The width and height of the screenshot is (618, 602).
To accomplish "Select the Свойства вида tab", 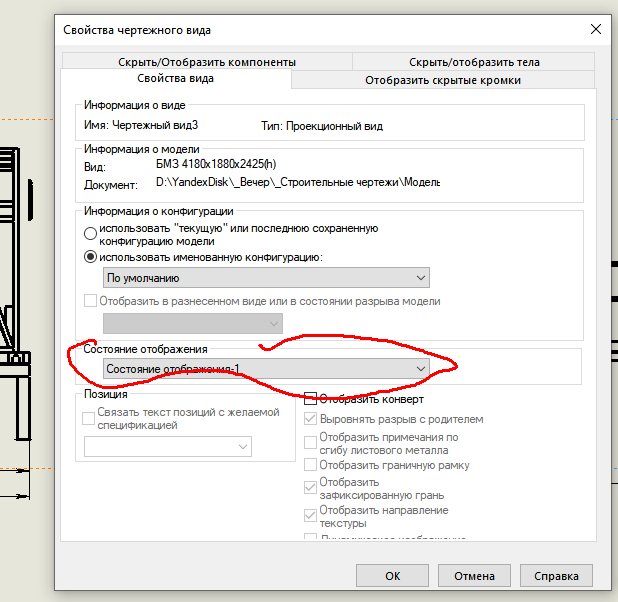I will (175, 79).
